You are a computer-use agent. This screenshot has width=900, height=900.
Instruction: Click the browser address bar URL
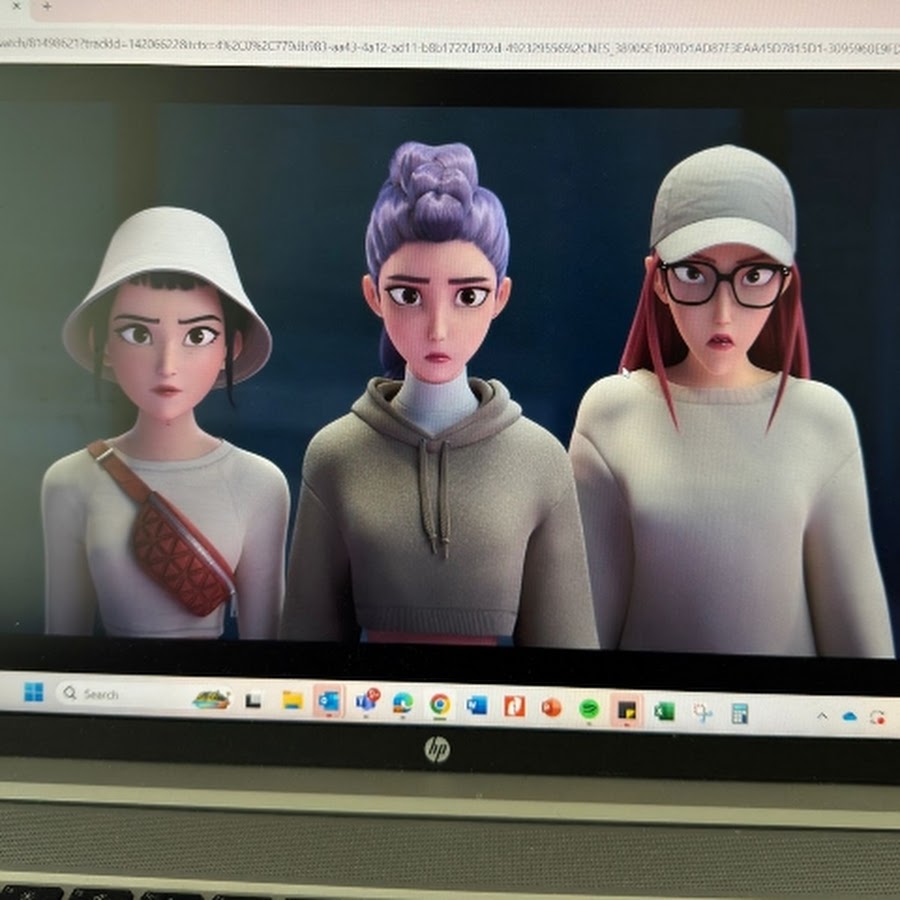pos(450,43)
